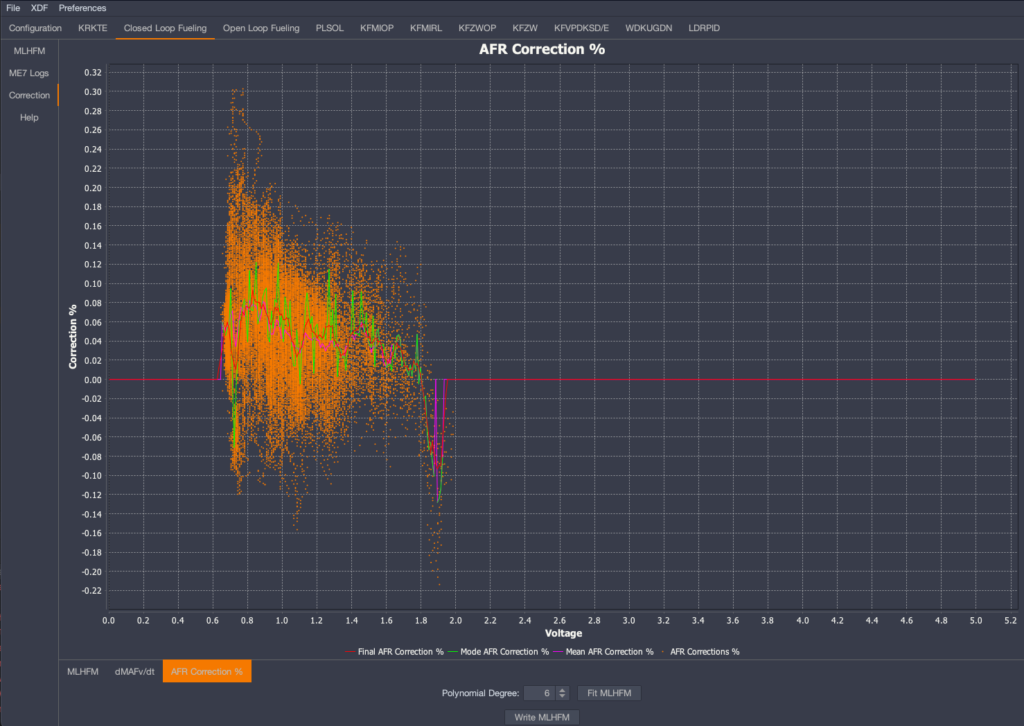1024x726 pixels.
Task: Select the bottom MLHFM chart tab
Action: pos(83,671)
